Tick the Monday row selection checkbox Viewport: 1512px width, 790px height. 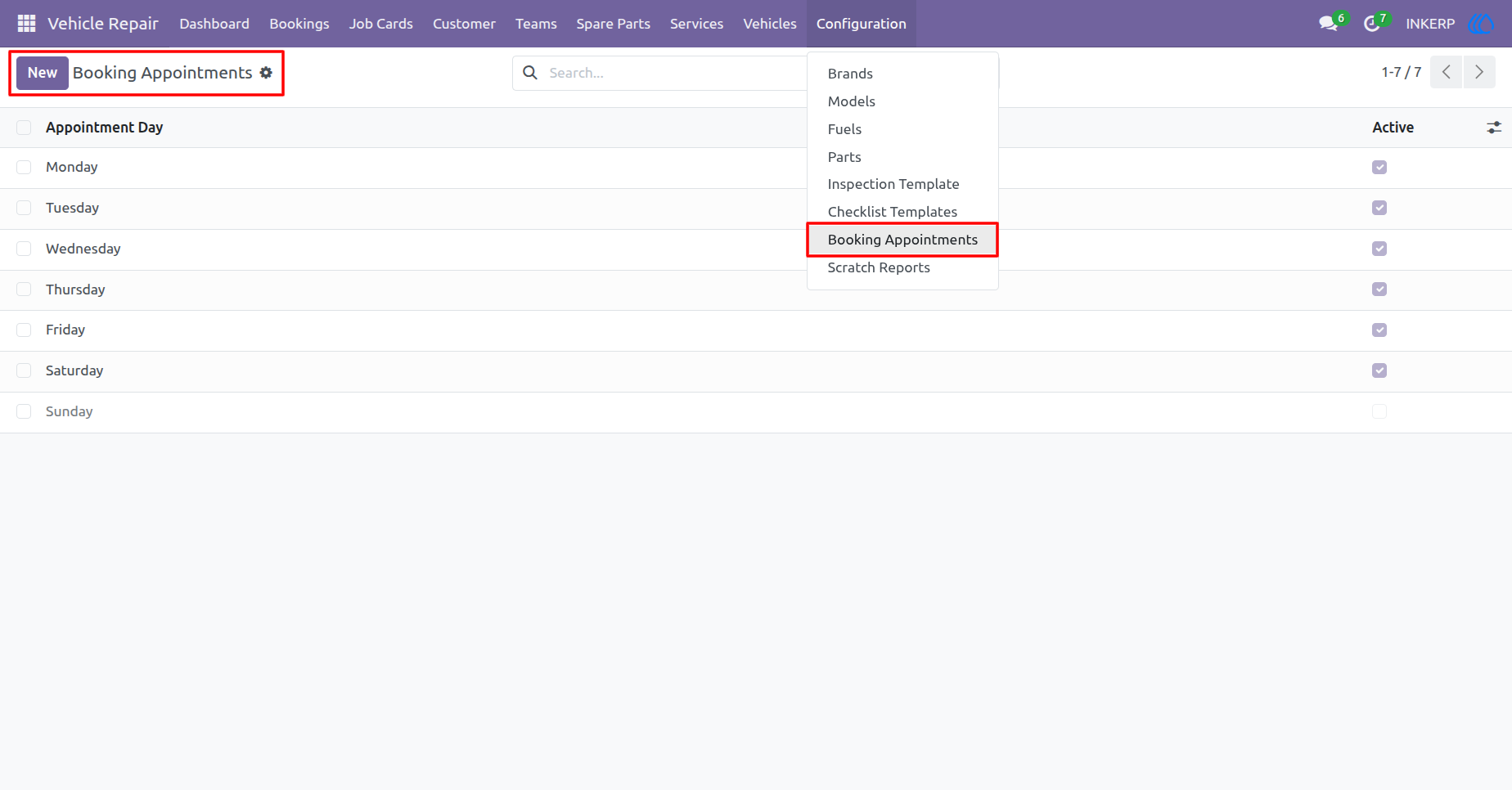24,168
